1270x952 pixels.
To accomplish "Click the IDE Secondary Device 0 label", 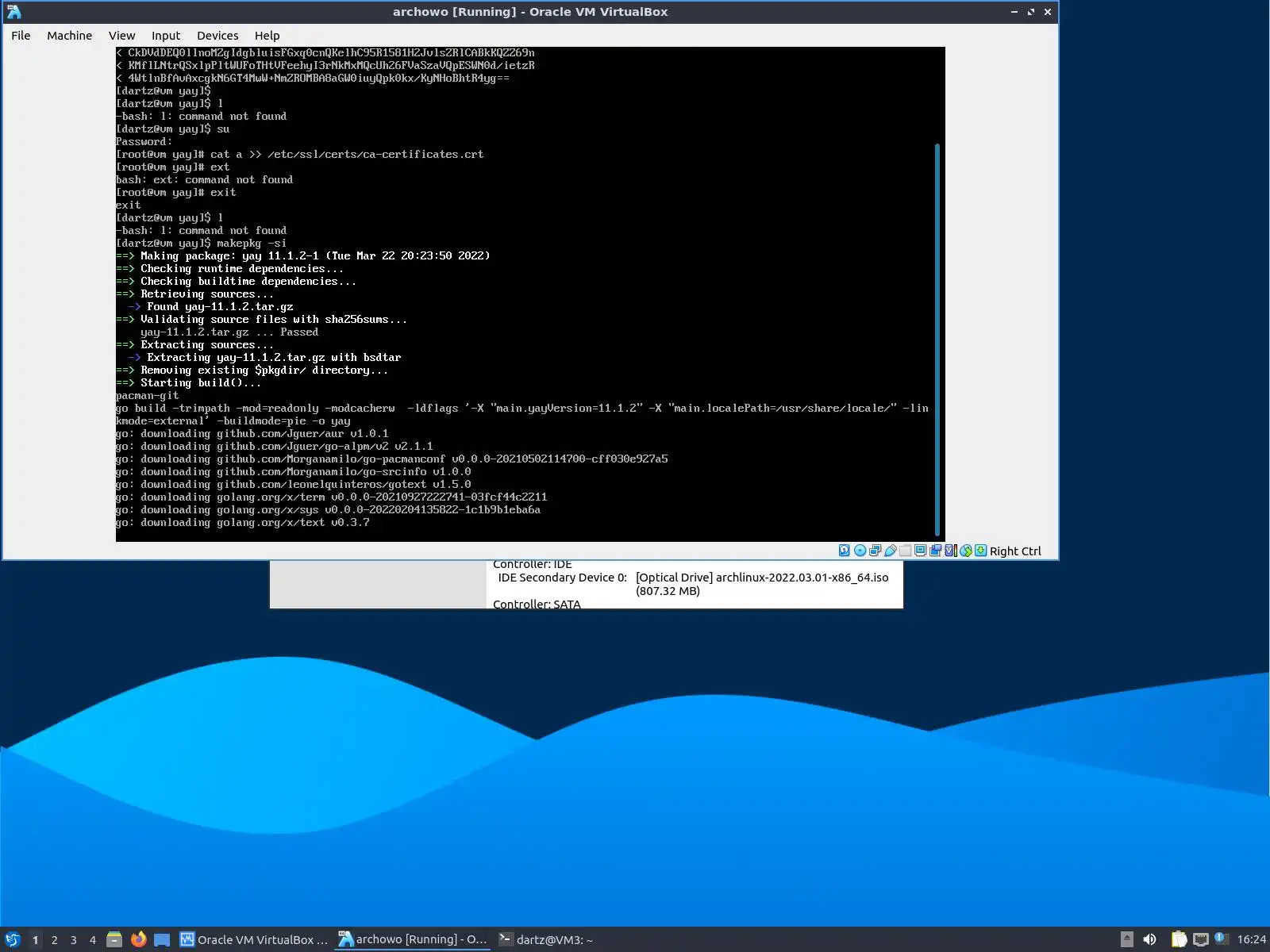I will pos(562,578).
